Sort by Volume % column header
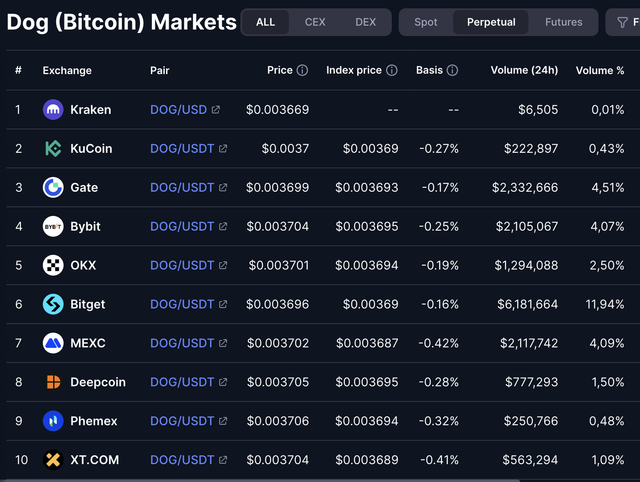The width and height of the screenshot is (640, 482). (600, 70)
